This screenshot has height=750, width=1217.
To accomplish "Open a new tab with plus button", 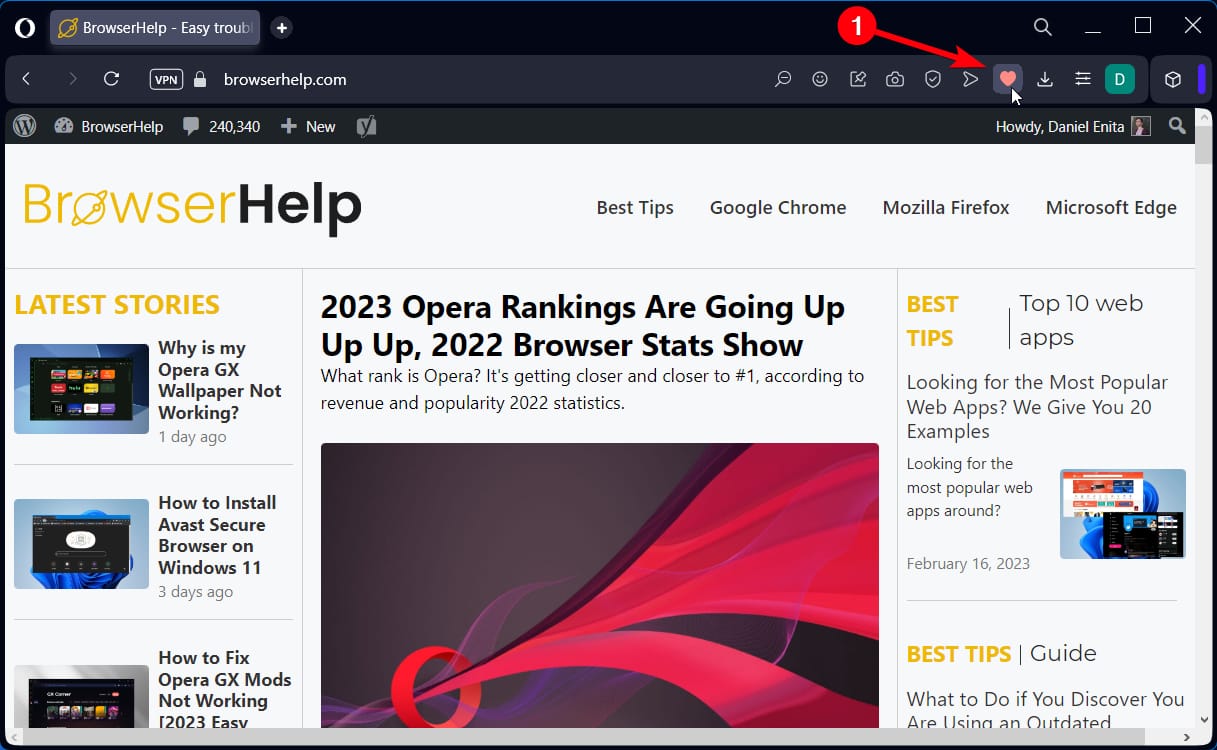I will coord(282,28).
